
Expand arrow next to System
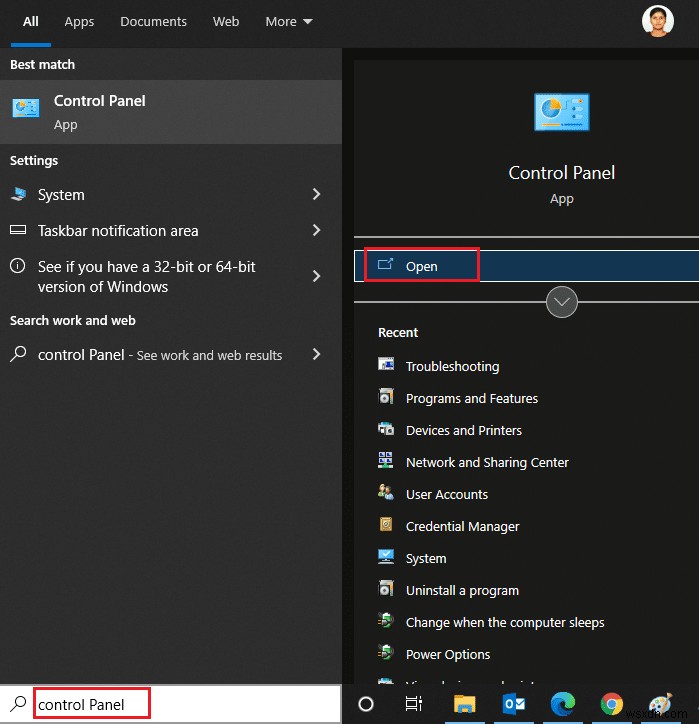316,194
